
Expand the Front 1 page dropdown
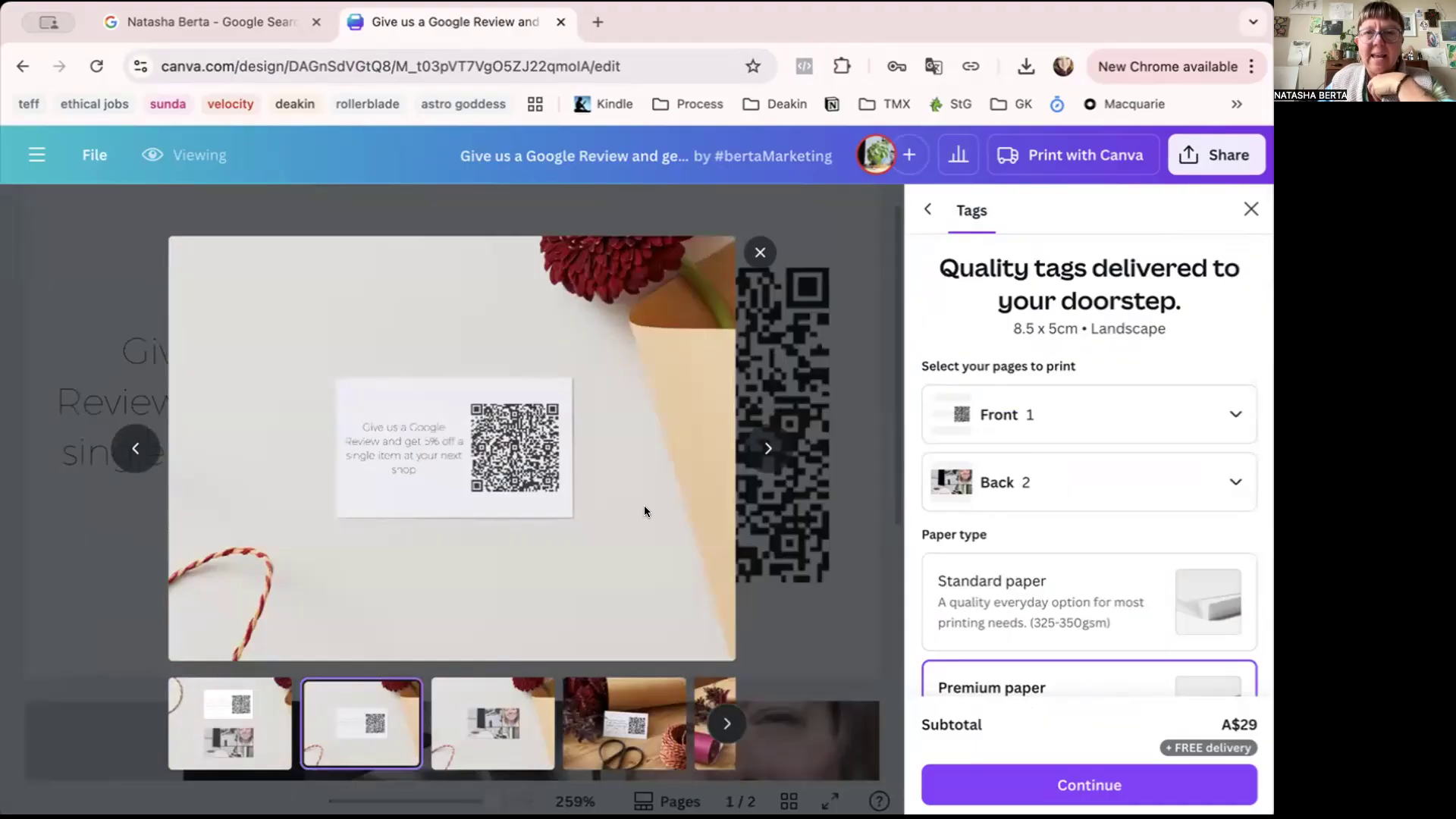[x=1089, y=414]
